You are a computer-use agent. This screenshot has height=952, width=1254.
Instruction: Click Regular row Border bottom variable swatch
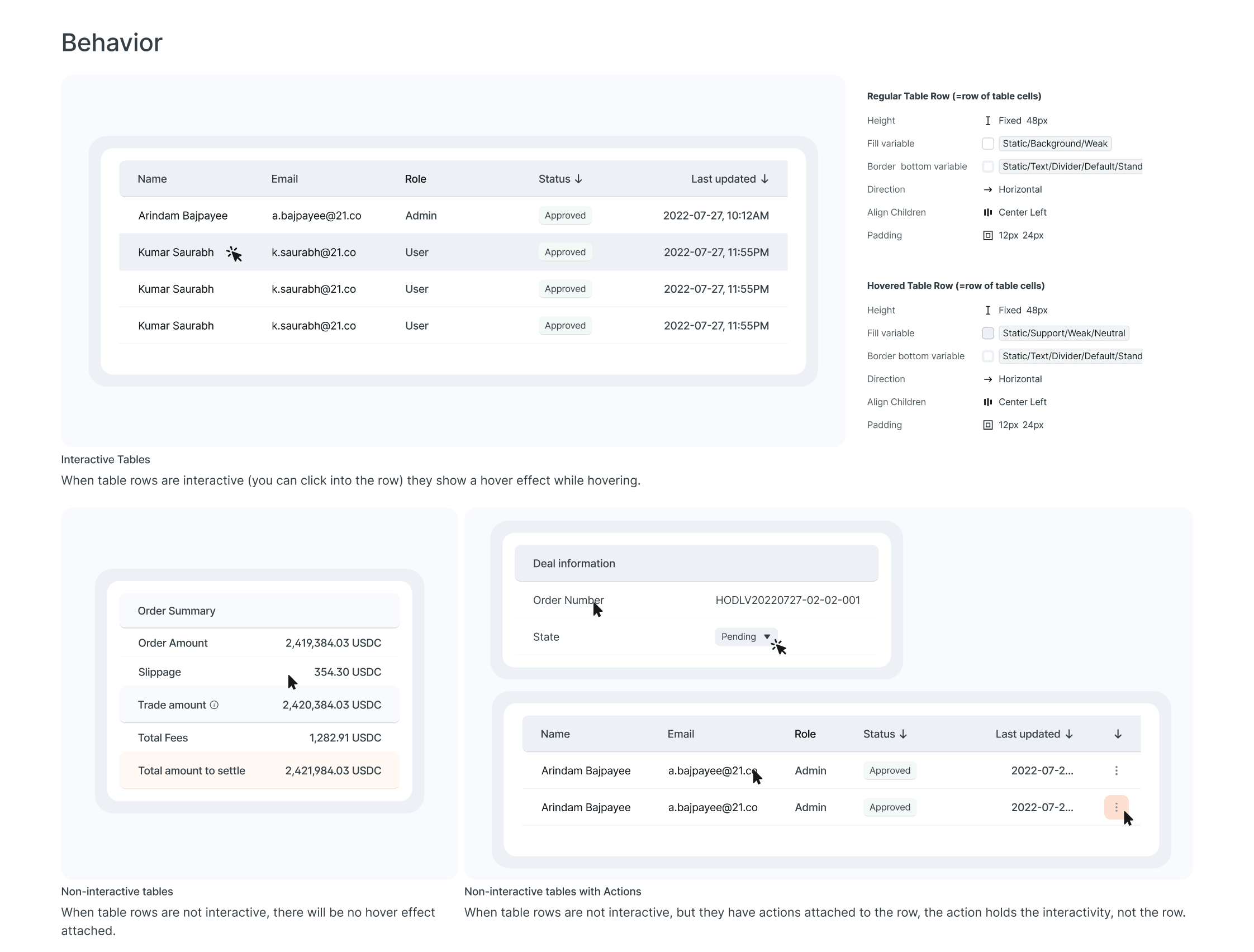(x=987, y=166)
